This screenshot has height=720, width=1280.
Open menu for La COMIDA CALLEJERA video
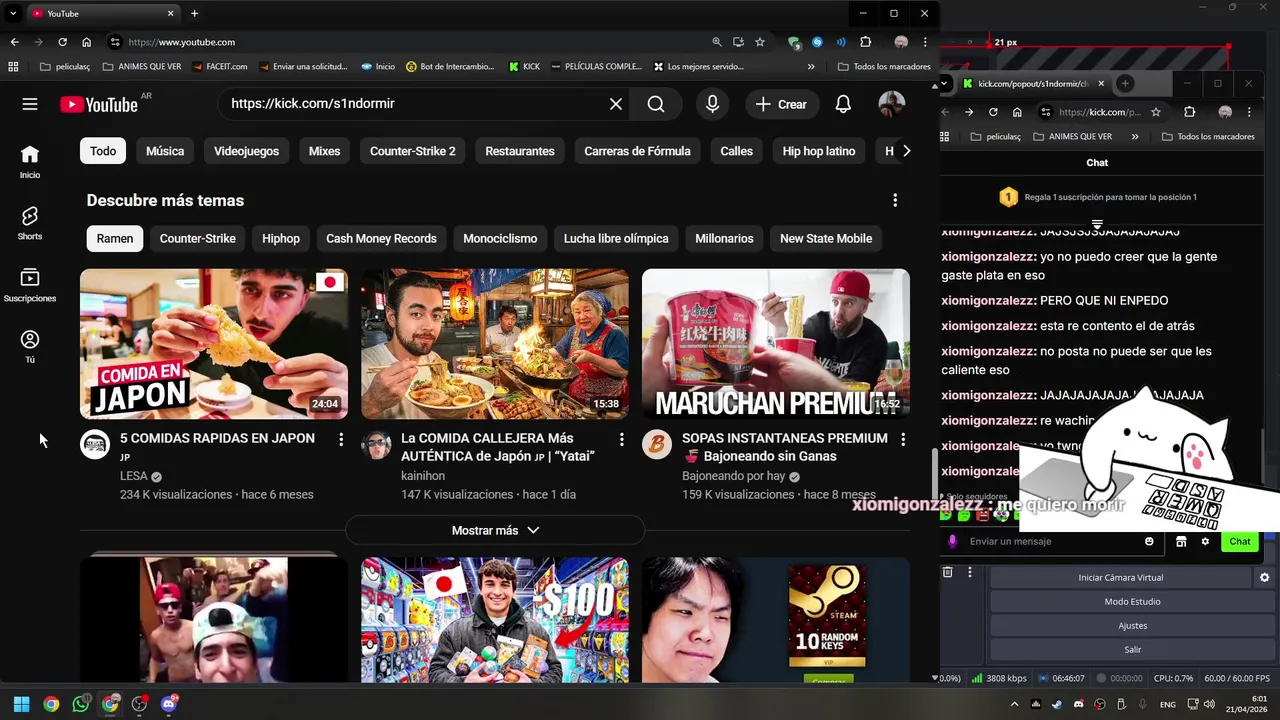tap(622, 439)
